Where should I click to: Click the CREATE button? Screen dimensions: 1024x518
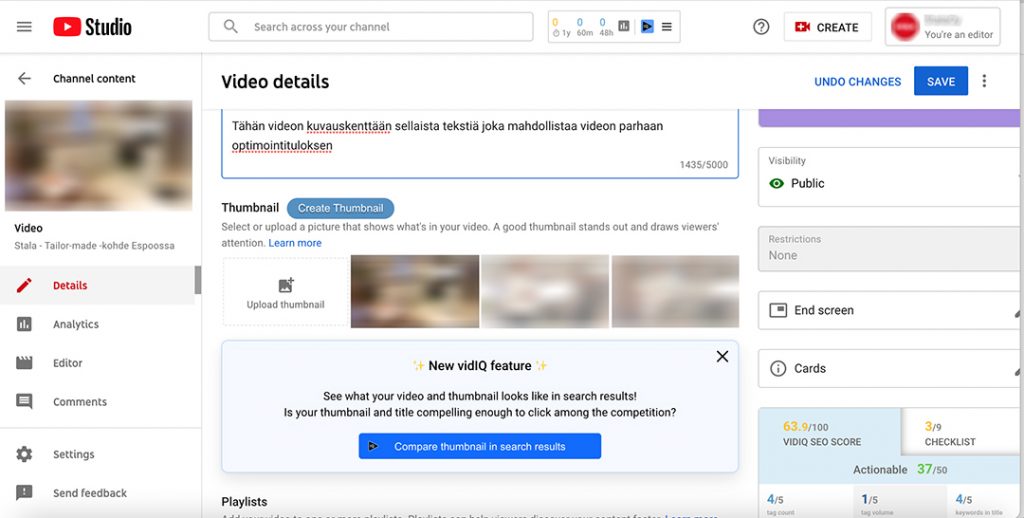click(827, 27)
